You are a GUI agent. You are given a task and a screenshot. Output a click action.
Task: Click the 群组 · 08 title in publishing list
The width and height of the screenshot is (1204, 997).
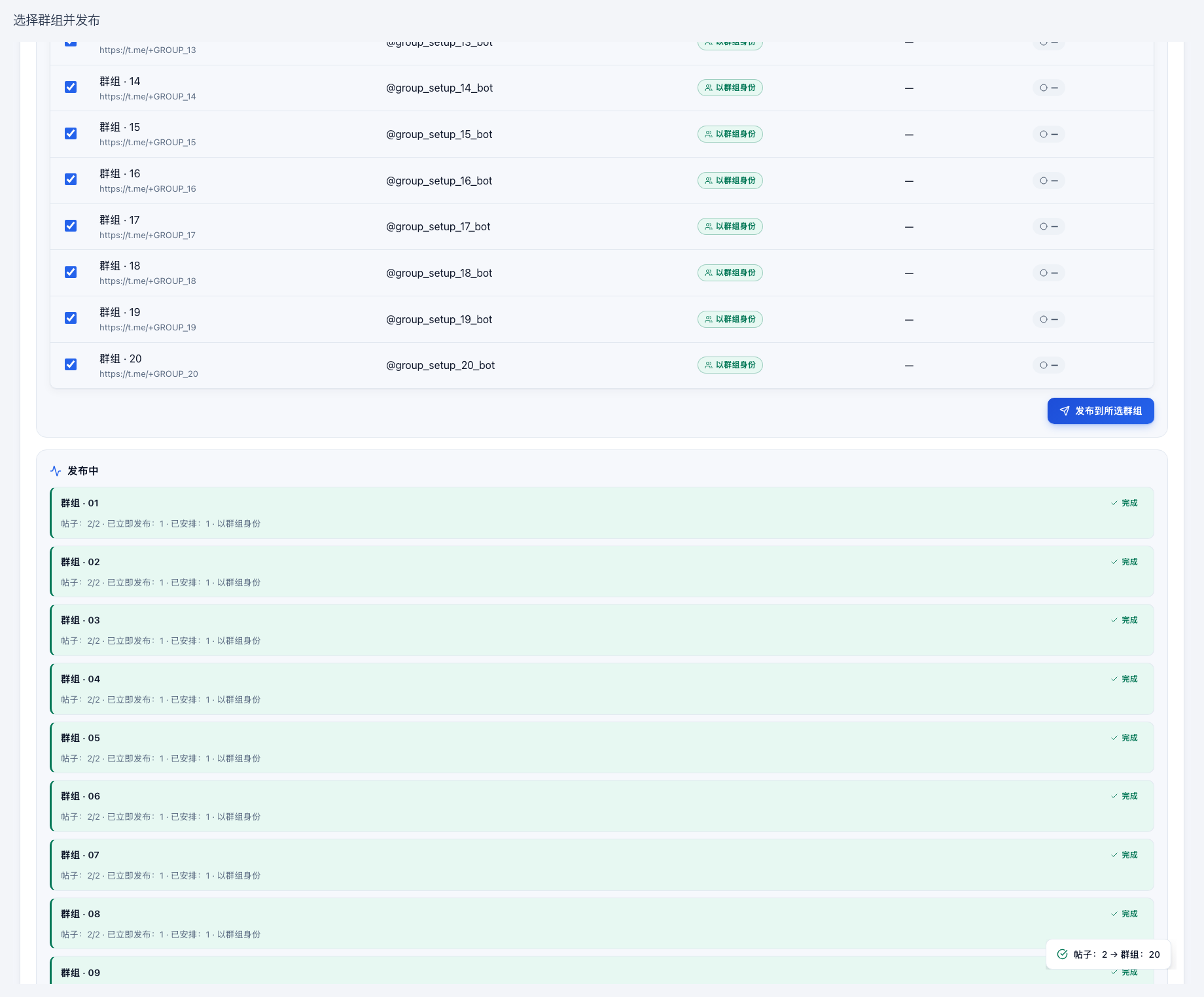coord(80,914)
